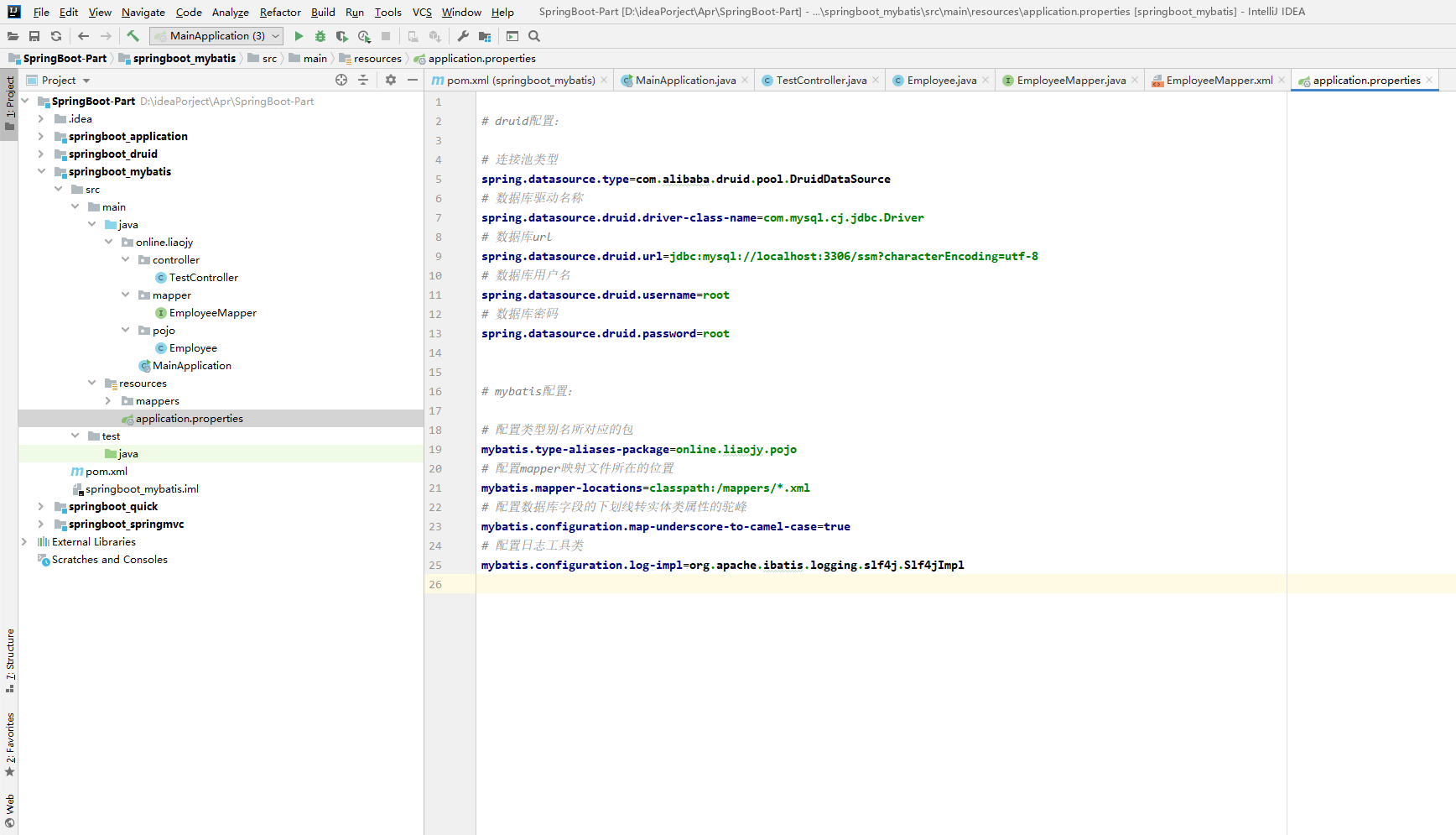
Task: Toggle the 1: Project tool window
Action: pos(10,104)
